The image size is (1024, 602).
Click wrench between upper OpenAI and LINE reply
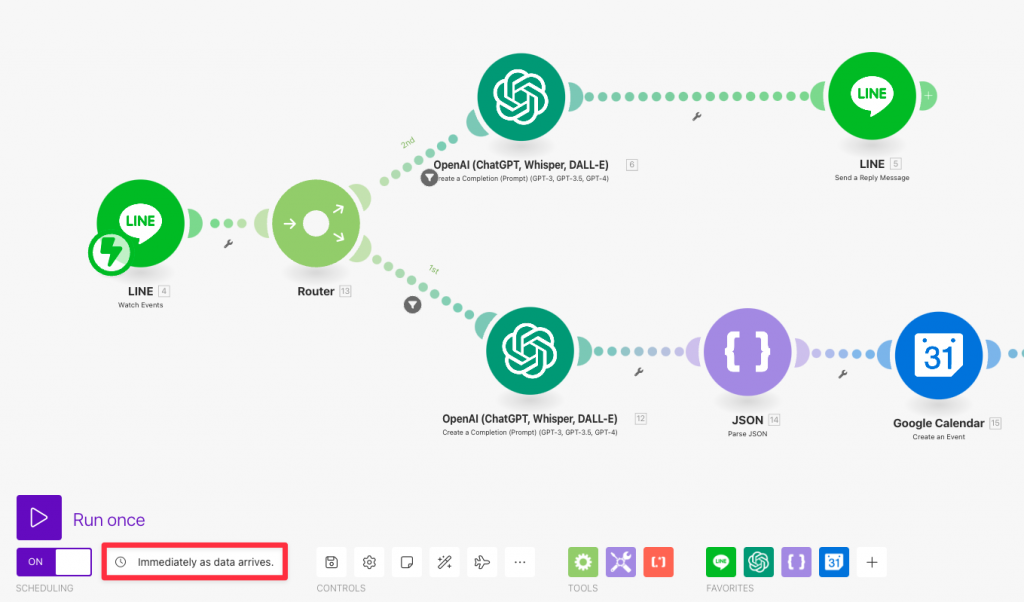pos(697,116)
